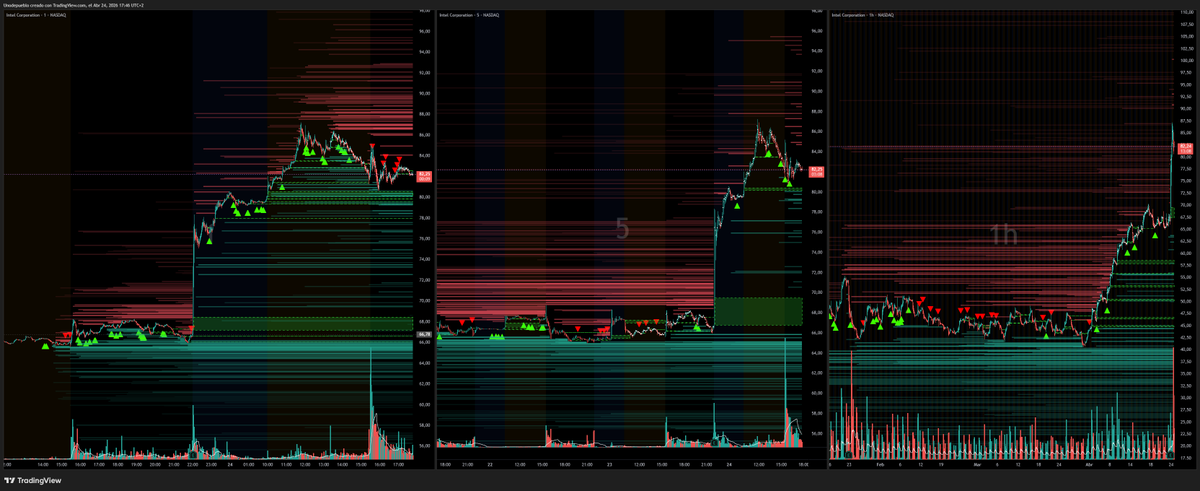Click 96,00 on the 1-minute chart price axis
Image resolution: width=1200 pixels, height=491 pixels.
click(423, 31)
